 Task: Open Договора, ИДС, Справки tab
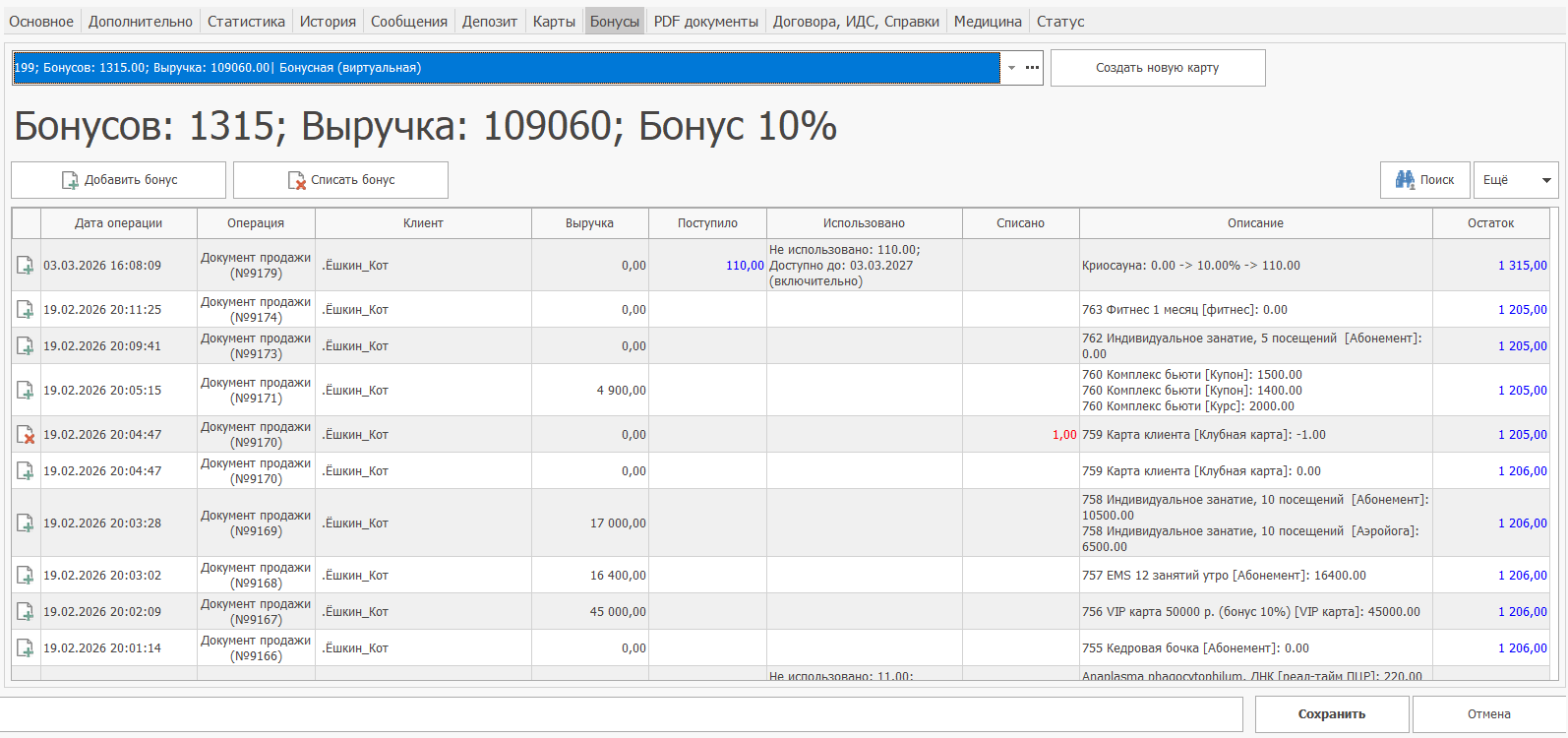[856, 22]
